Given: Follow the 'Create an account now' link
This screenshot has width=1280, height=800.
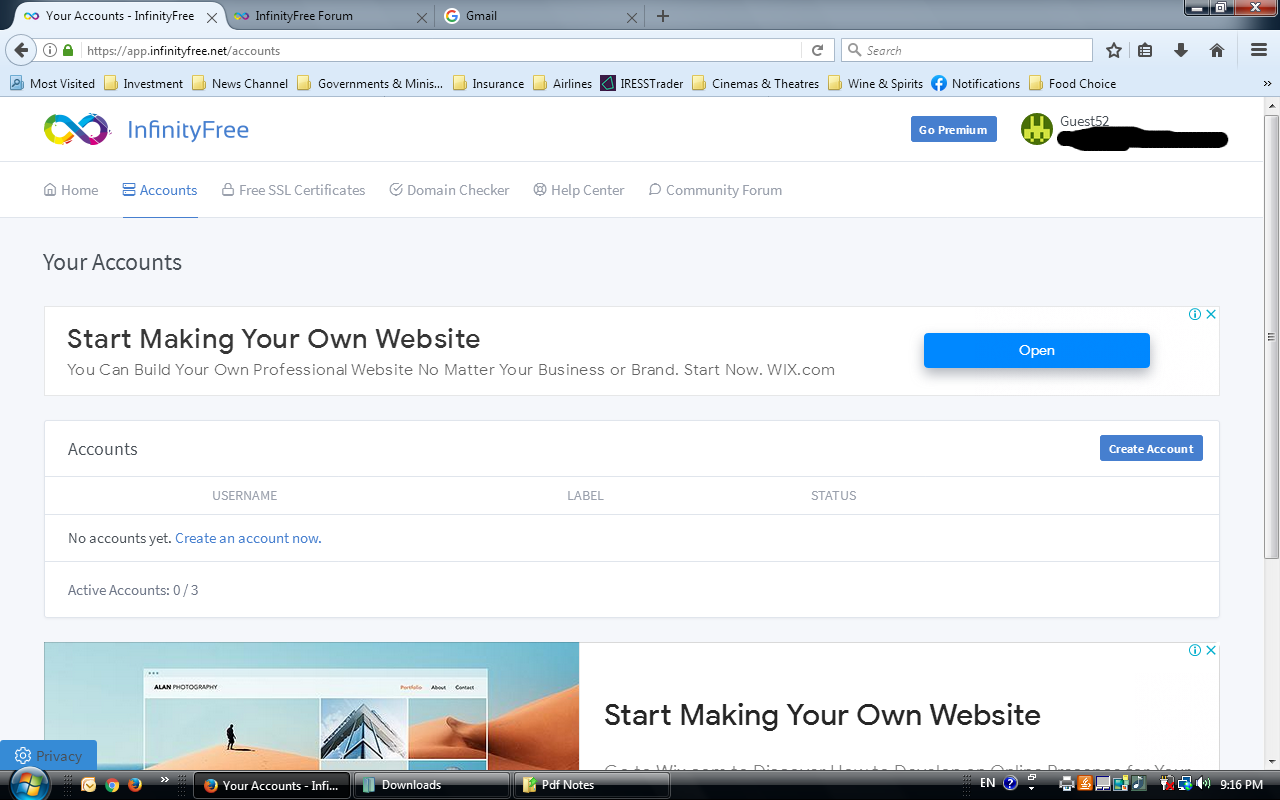Looking at the screenshot, I should (x=248, y=538).
